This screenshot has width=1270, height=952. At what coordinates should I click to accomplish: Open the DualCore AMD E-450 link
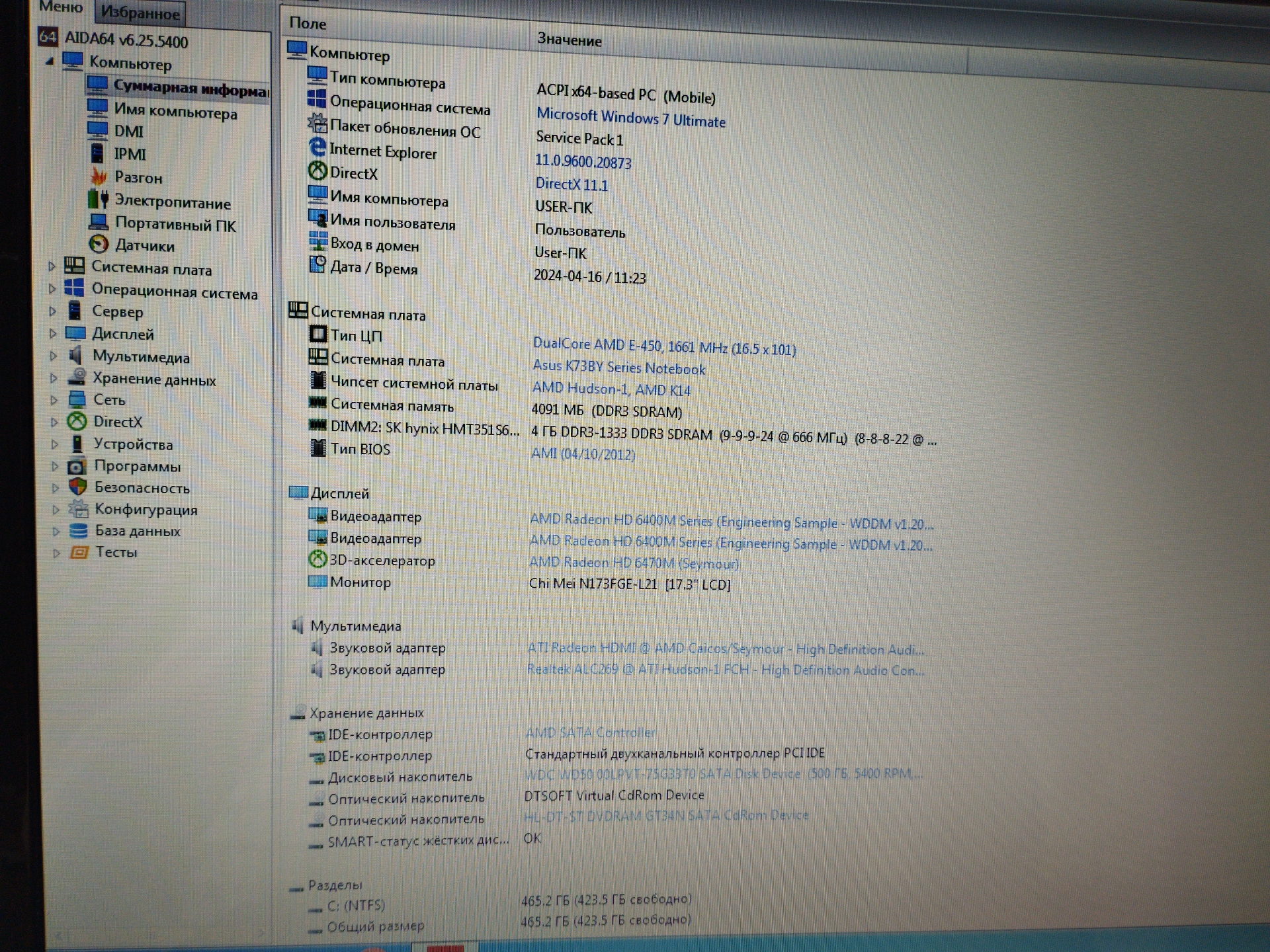(x=664, y=346)
